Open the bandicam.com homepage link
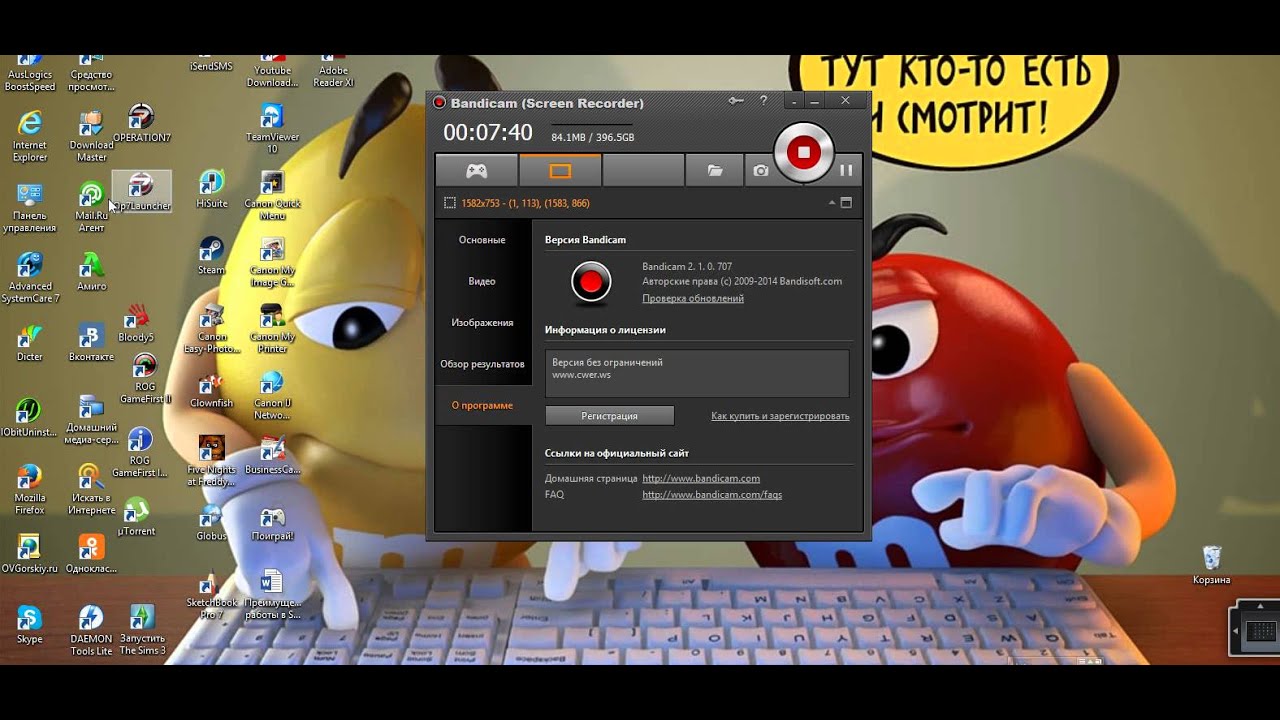This screenshot has height=720, width=1280. 701,478
